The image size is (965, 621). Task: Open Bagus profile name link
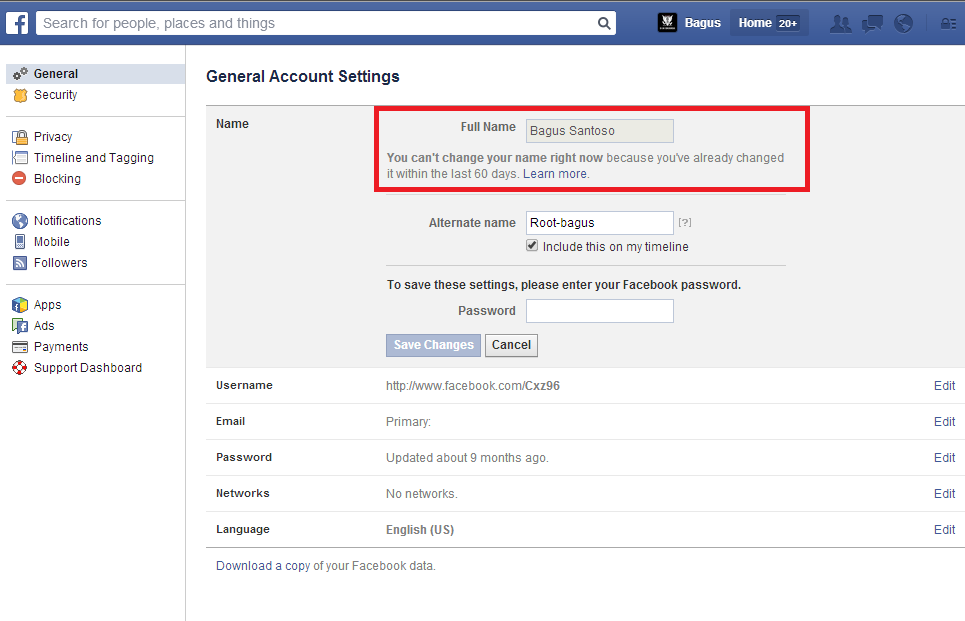pyautogui.click(x=702, y=23)
